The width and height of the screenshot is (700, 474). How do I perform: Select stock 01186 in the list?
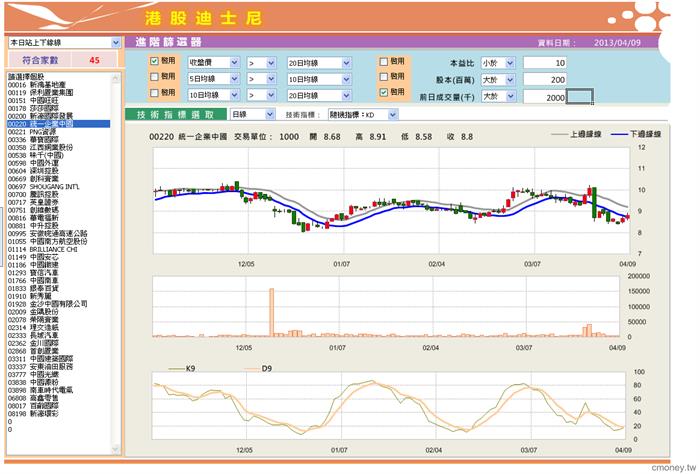58,265
